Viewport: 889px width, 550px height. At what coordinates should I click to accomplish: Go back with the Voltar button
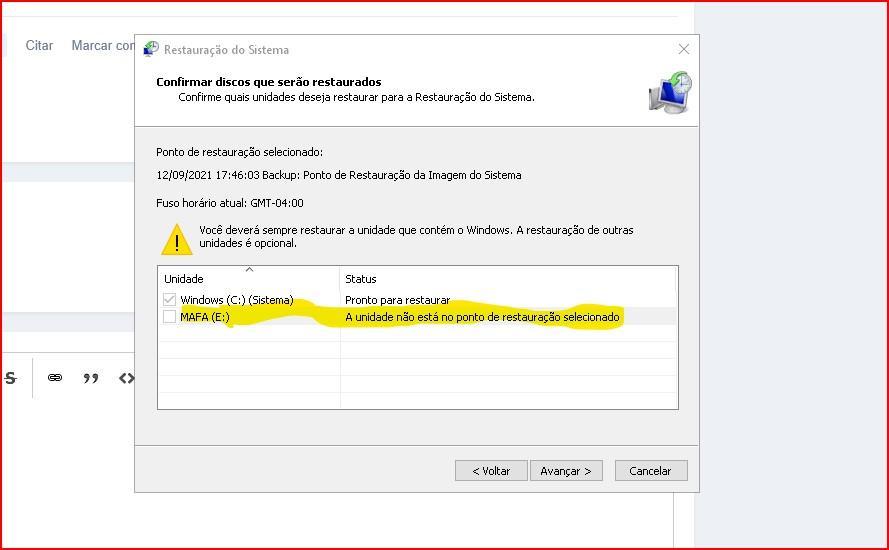click(491, 471)
